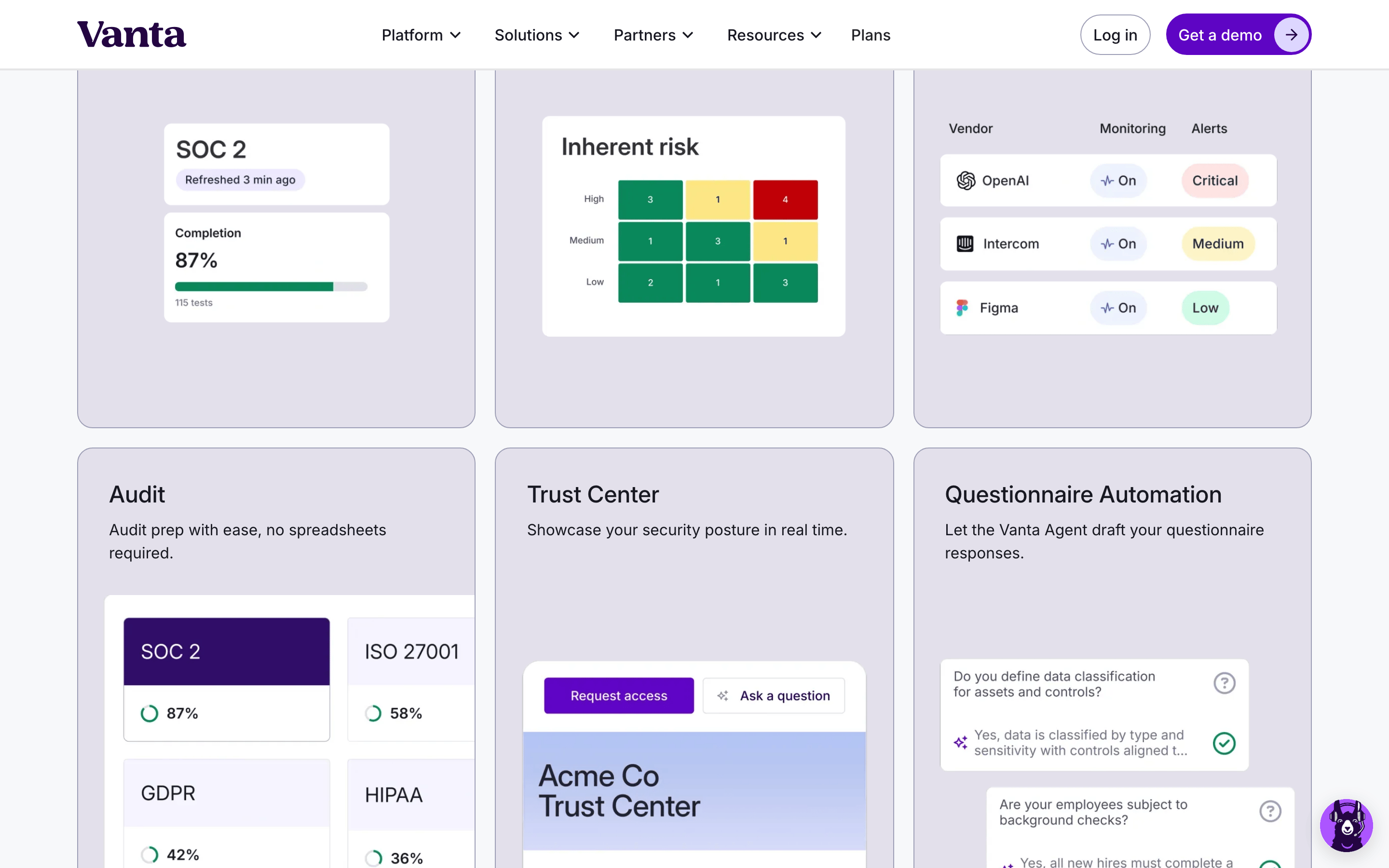The image size is (1389, 868).
Task: Click the SOC 2 completion progress bar
Action: [271, 286]
